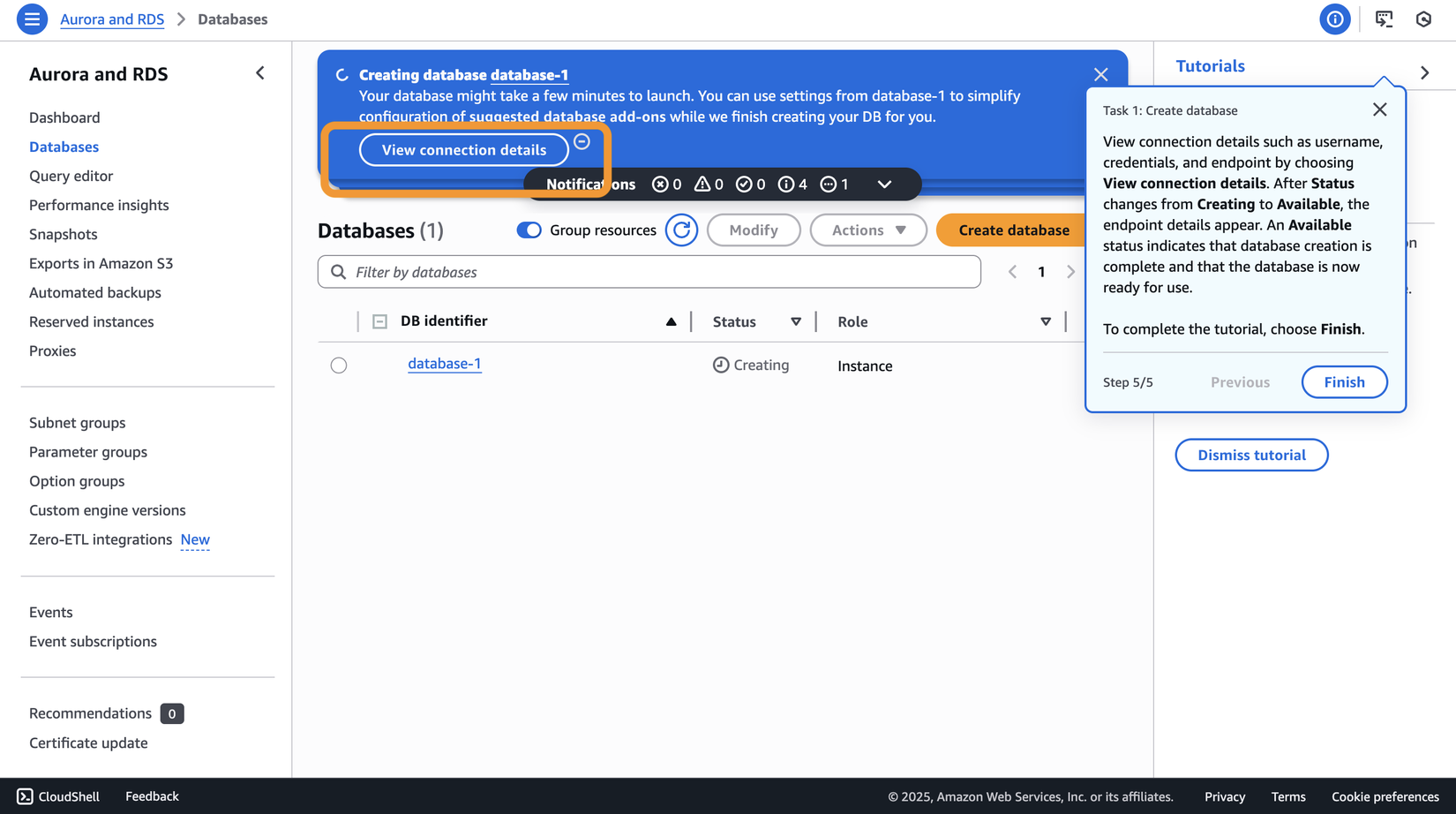
Task: Click the info panel icon in header
Action: pos(1334,19)
